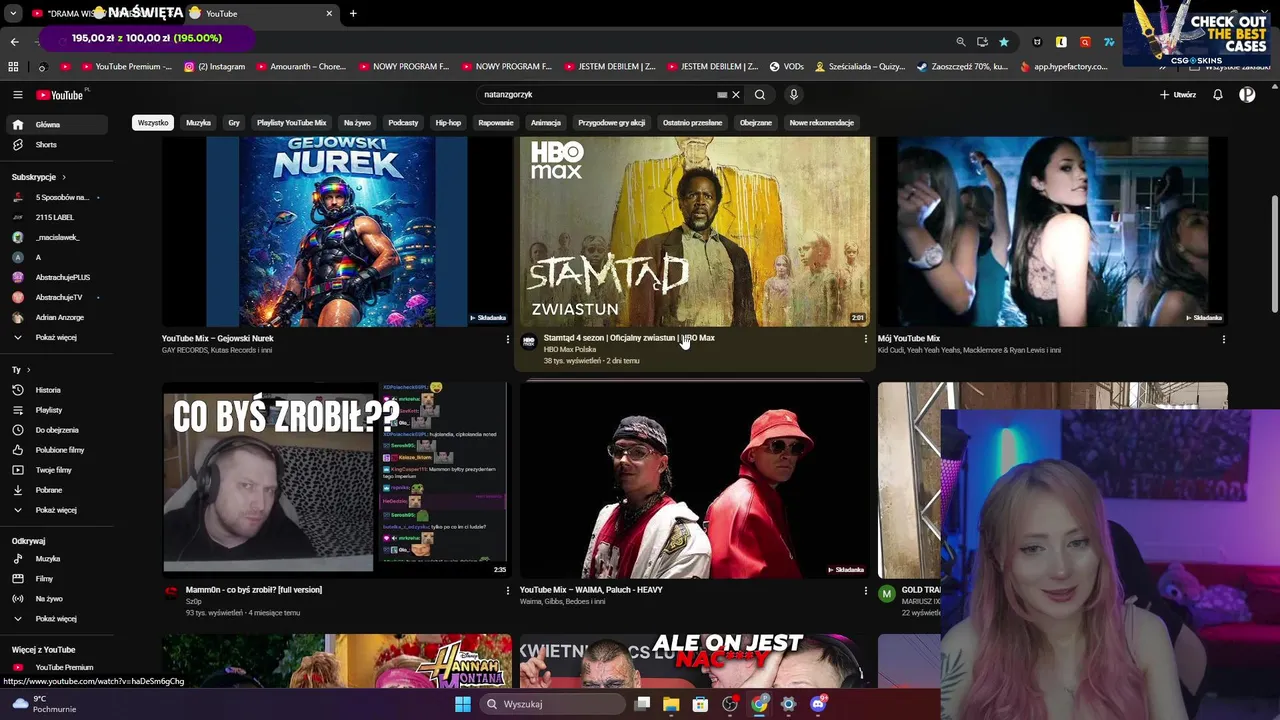The image size is (1280, 720).
Task: Expand Pokaż więcej under Ty section
Action: pos(56,510)
